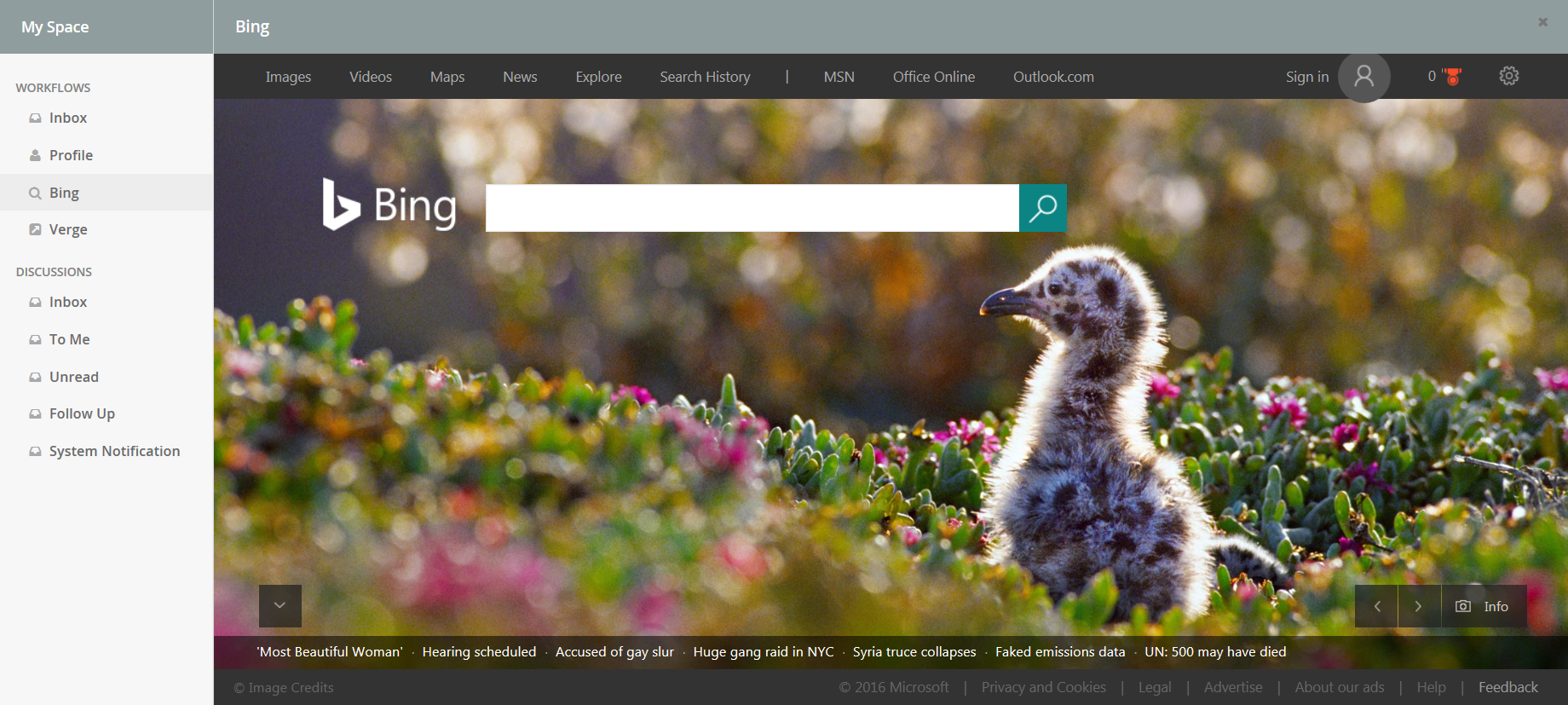
Task: Open Profile in Workflows
Action: 71,155
